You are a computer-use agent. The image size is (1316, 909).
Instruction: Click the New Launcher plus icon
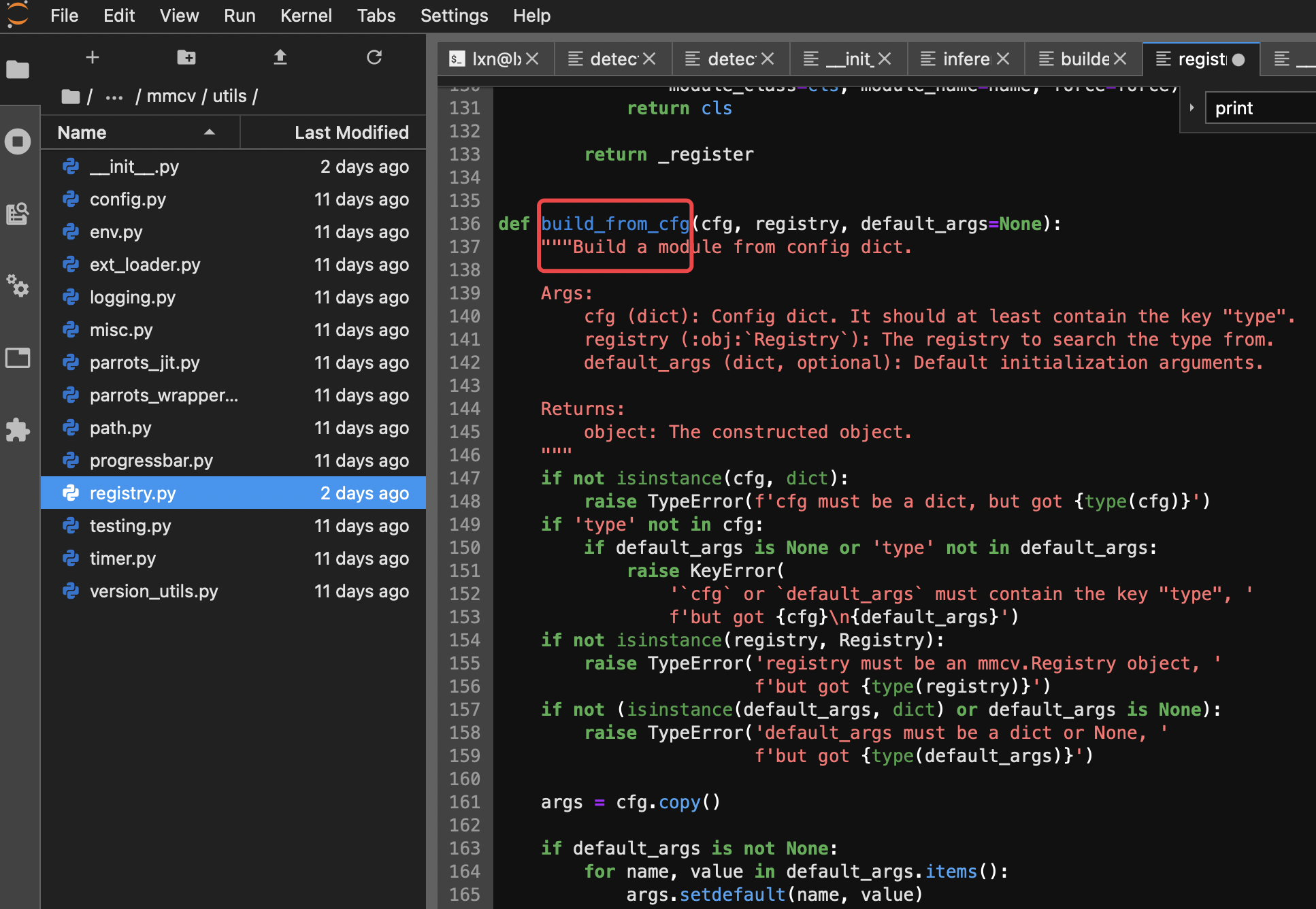click(x=93, y=58)
